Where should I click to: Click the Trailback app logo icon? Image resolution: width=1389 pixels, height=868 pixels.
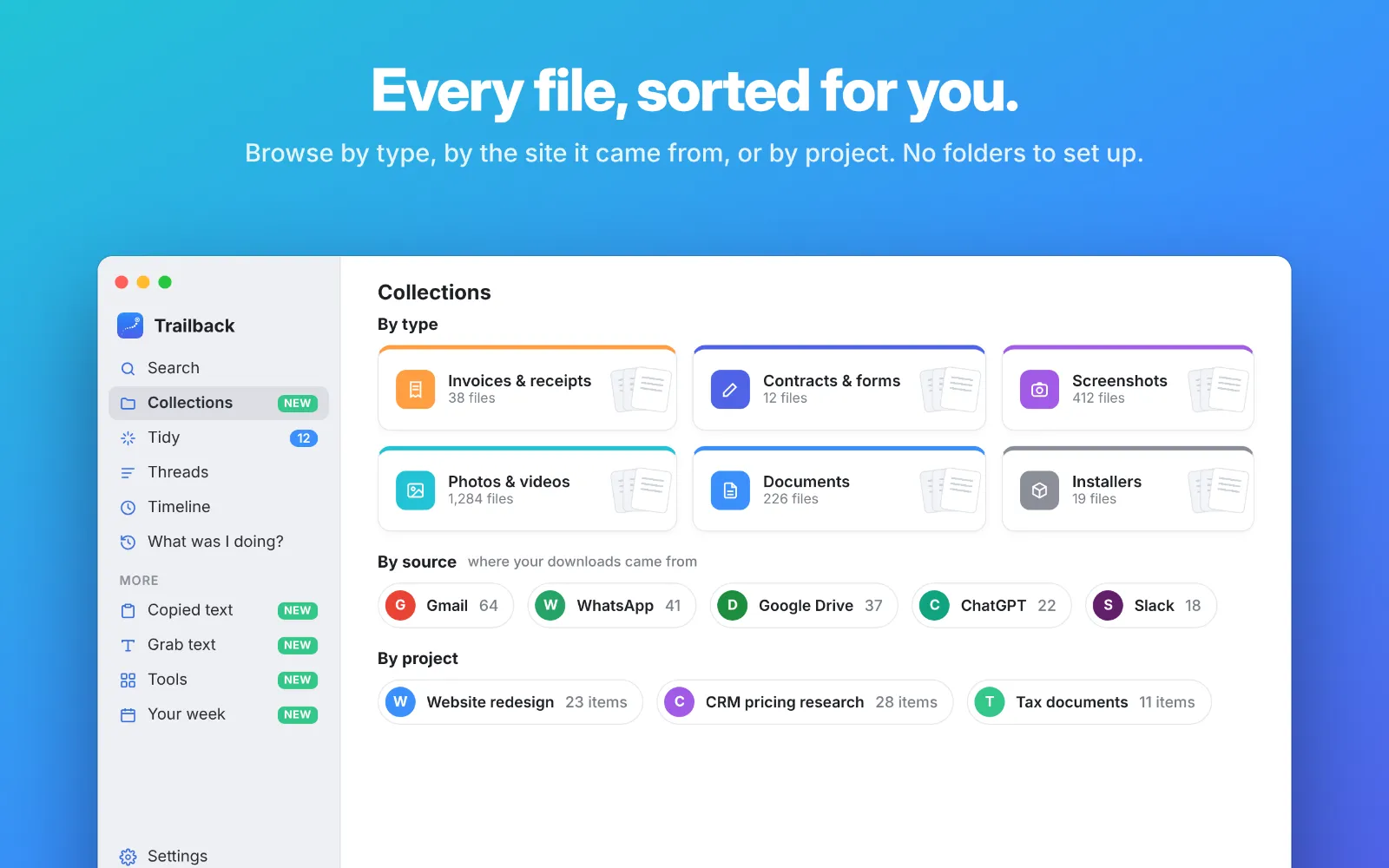point(130,325)
